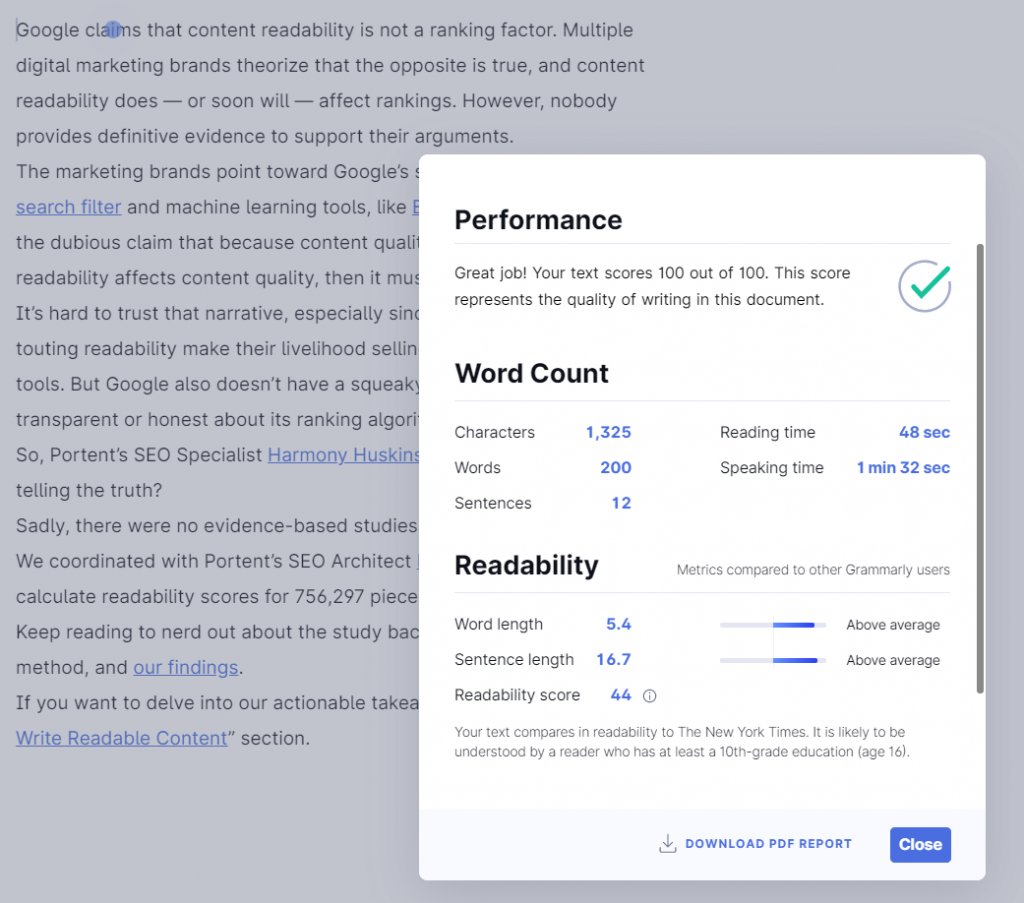Open the Harmony Huskinson link
This screenshot has width=1024, height=903.
[344, 454]
